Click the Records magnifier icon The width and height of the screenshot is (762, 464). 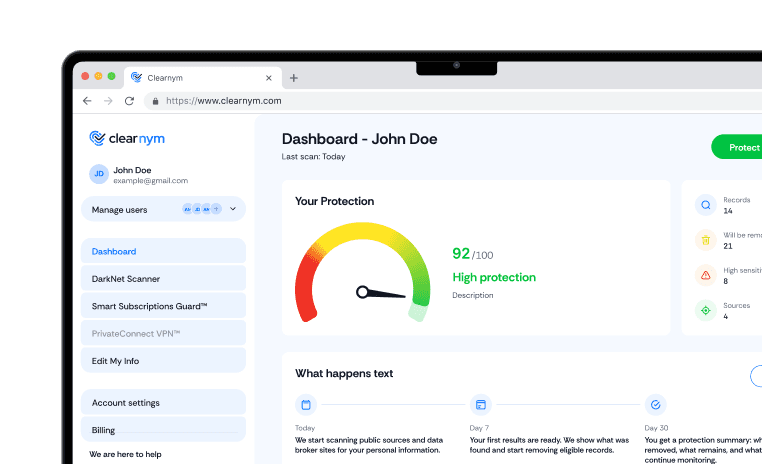tap(706, 205)
